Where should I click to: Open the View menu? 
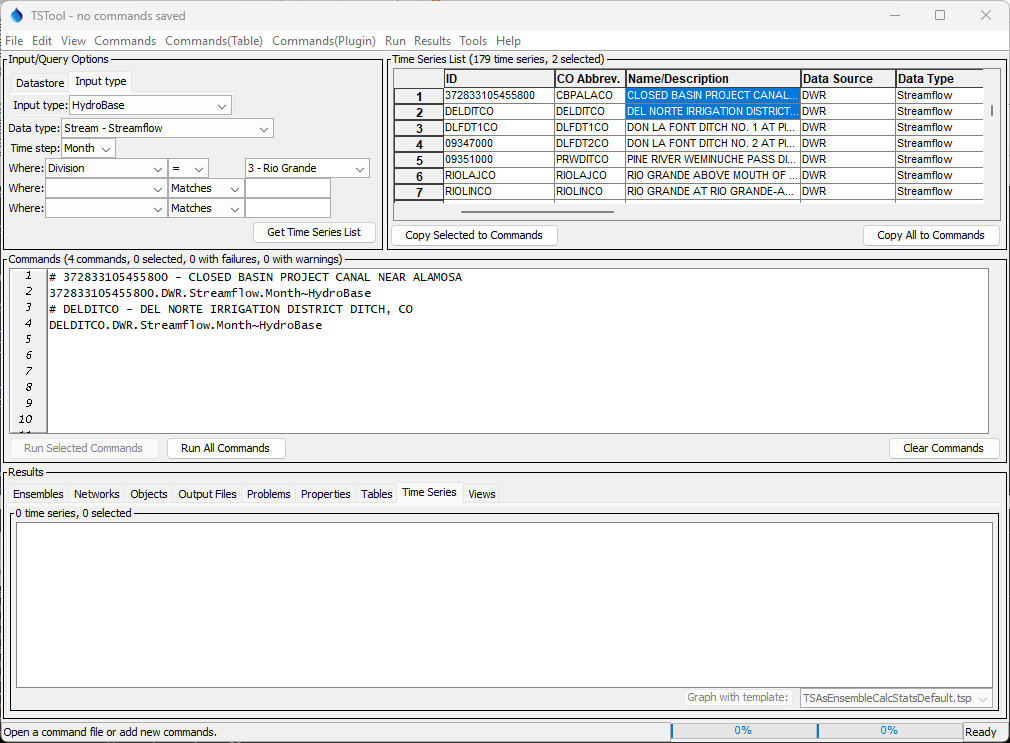click(x=73, y=41)
